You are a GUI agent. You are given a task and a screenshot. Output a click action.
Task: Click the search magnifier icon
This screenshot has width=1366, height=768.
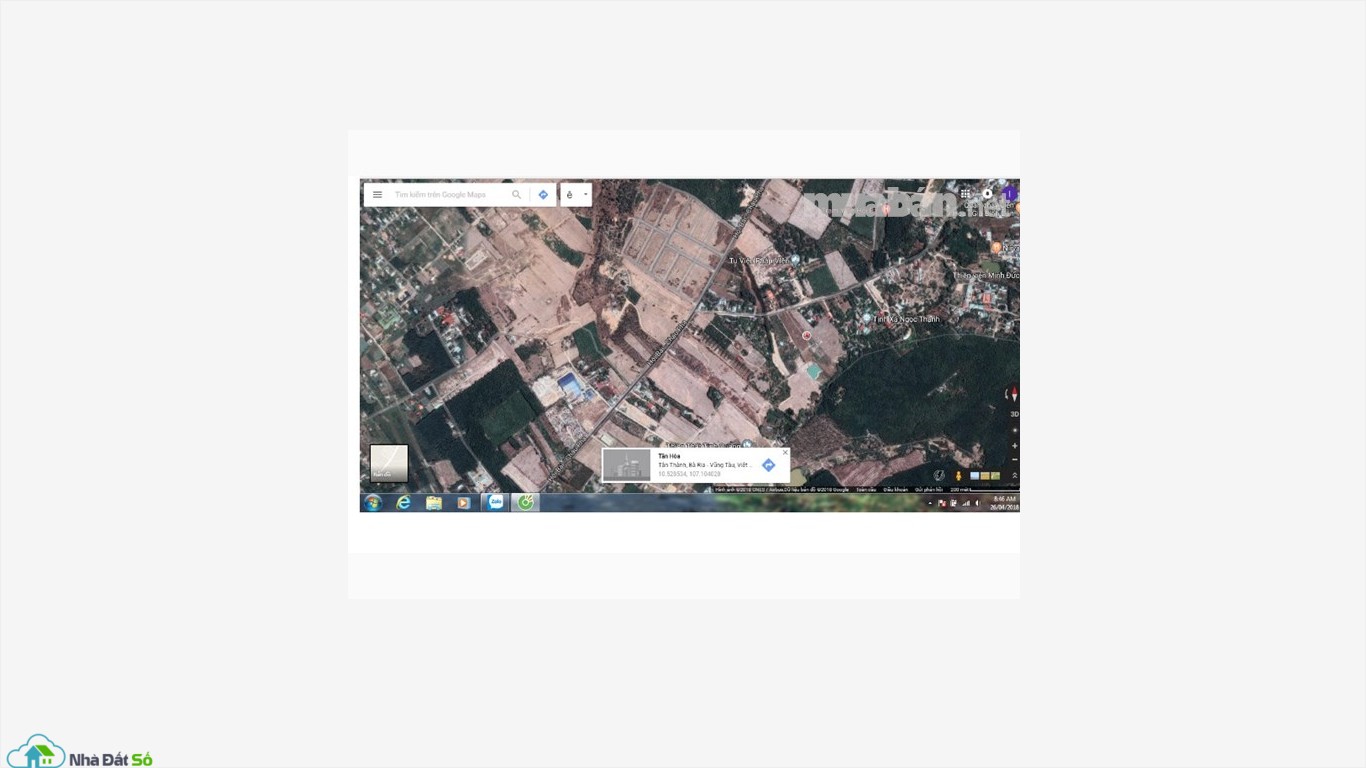click(517, 195)
